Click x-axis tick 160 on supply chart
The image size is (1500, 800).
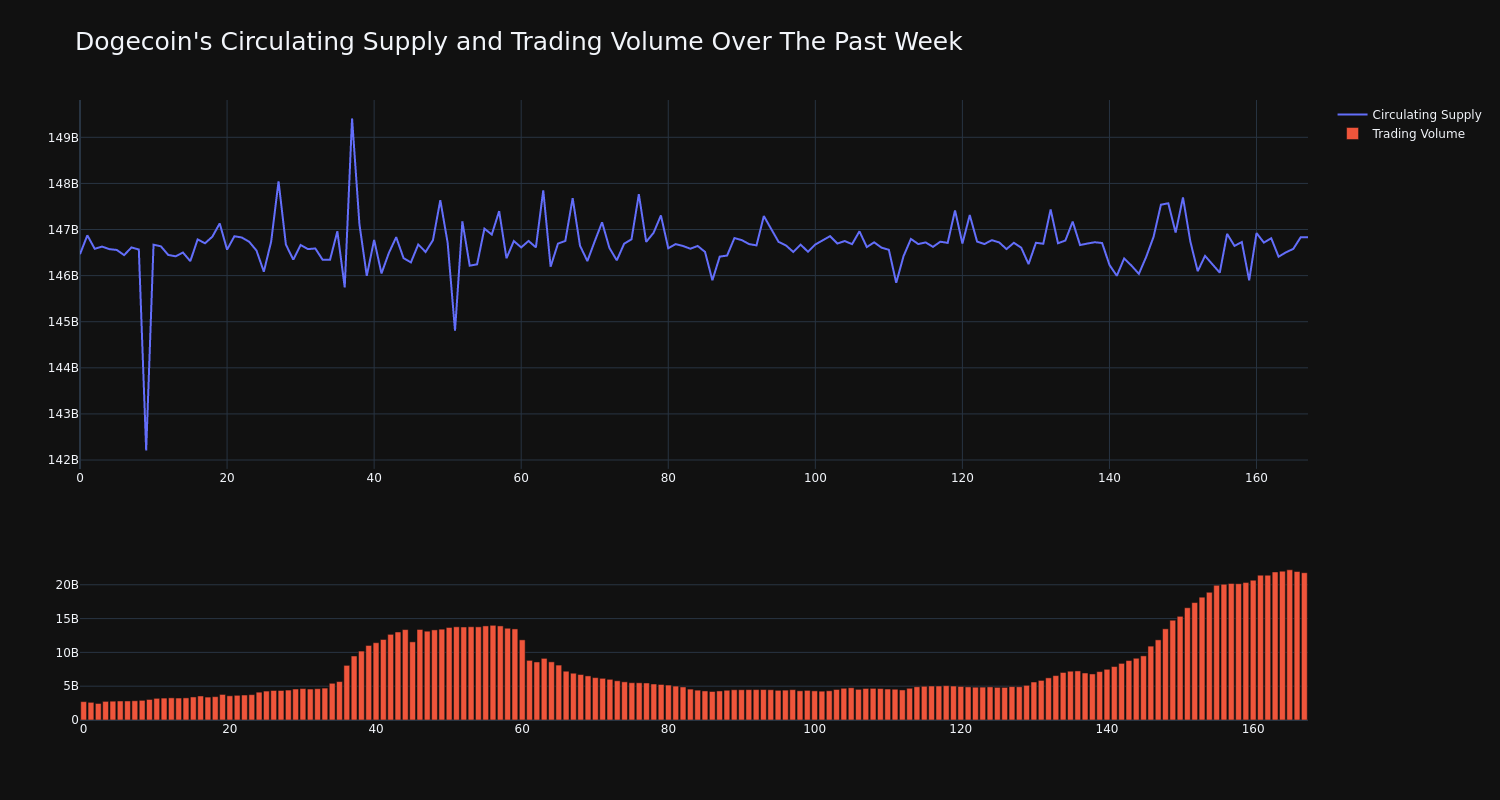[1256, 478]
